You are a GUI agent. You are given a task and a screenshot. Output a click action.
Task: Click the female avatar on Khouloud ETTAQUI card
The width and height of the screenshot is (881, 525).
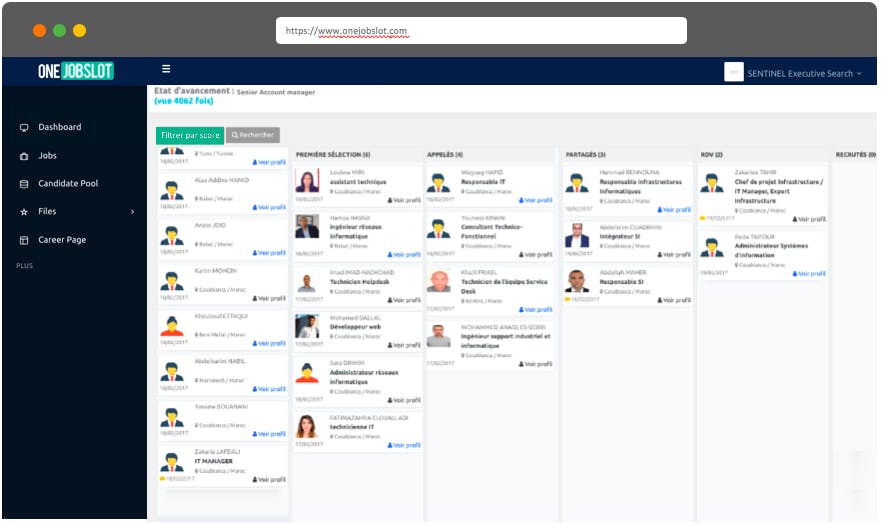pos(172,326)
